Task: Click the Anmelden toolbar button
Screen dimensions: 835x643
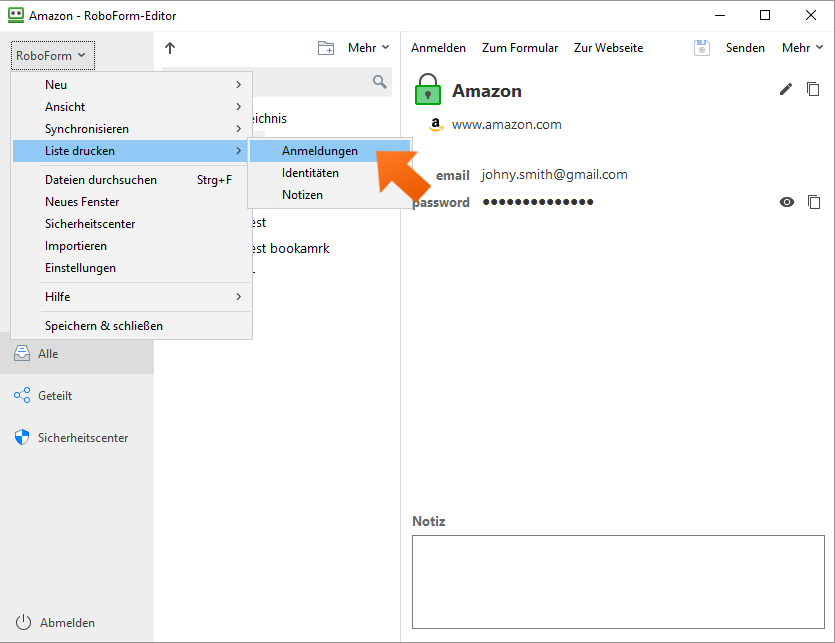Action: point(438,48)
